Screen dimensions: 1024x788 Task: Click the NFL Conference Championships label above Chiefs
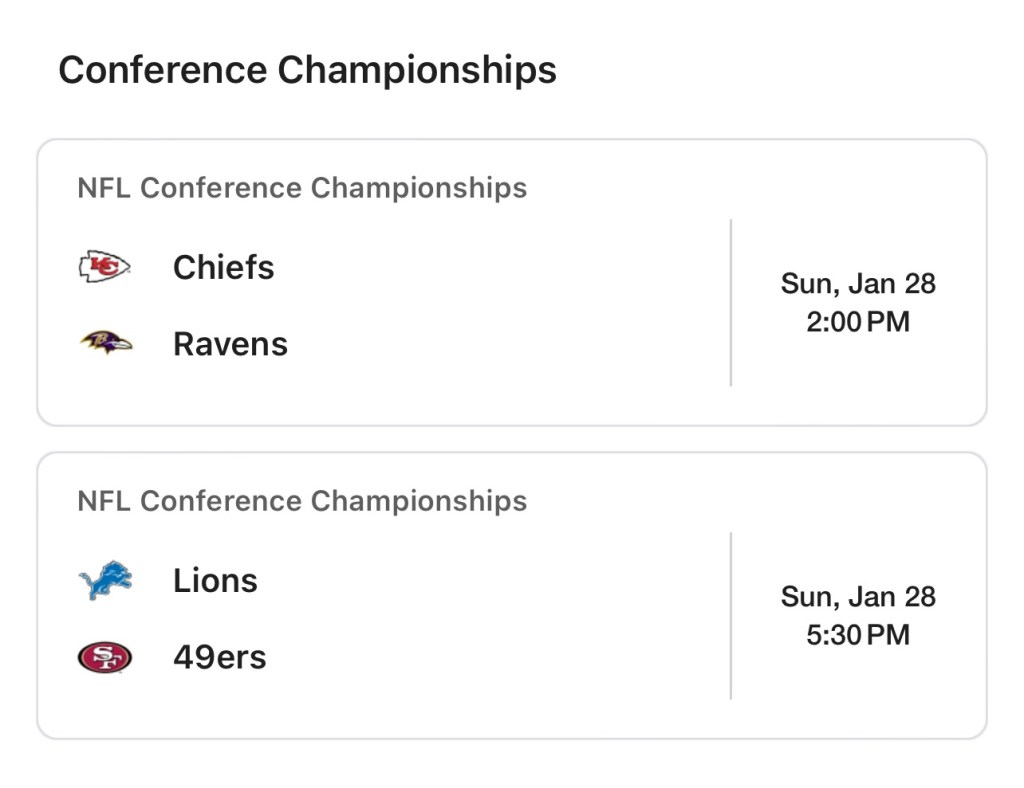tap(302, 188)
